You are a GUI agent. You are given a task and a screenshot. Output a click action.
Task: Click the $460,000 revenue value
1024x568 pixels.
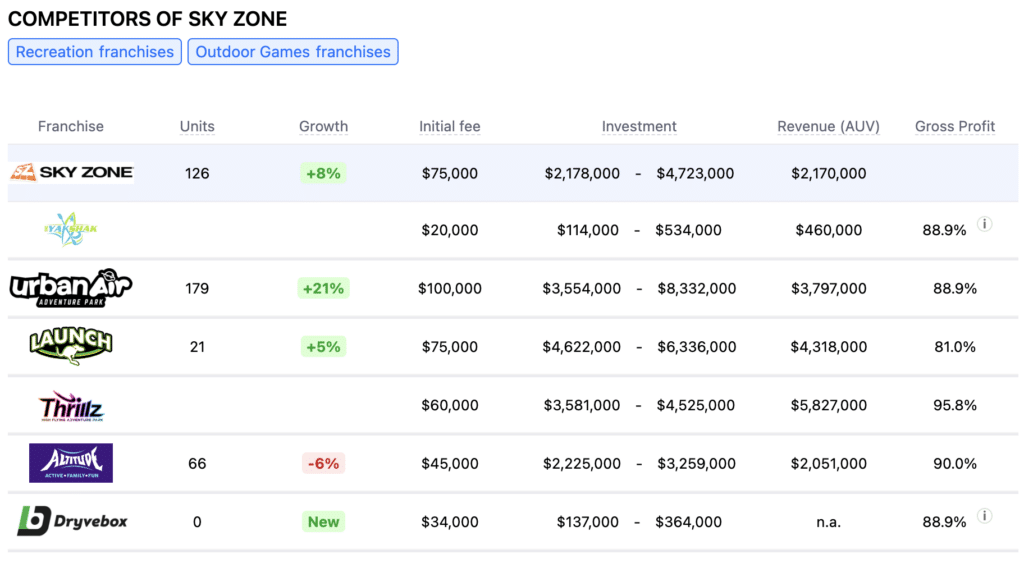829,230
